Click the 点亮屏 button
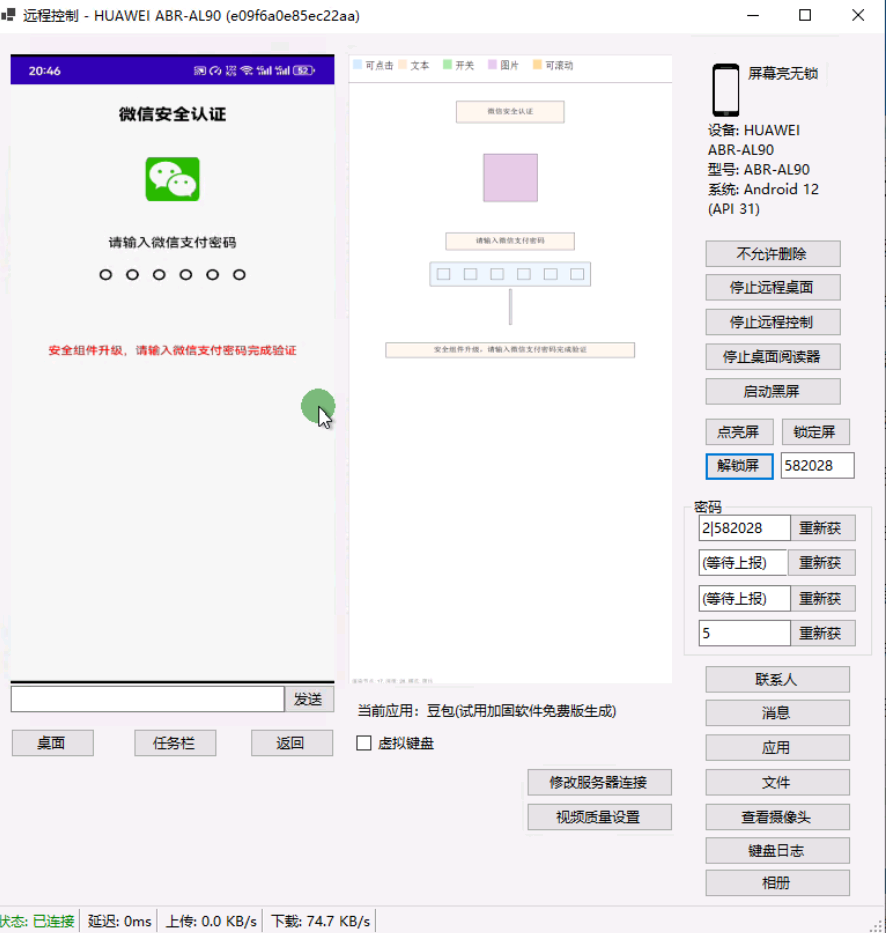The image size is (886, 933). click(738, 432)
